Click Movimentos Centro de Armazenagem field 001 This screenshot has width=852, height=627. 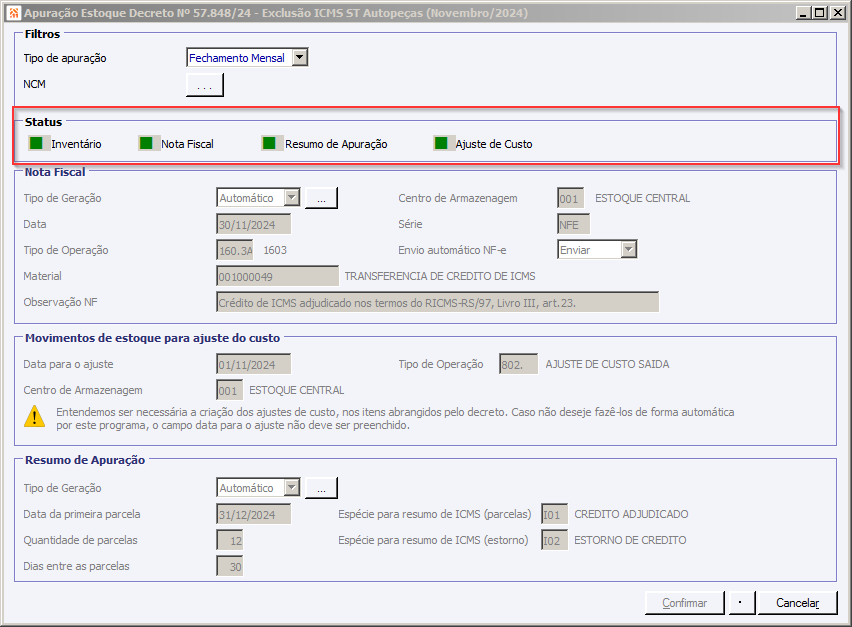pyautogui.click(x=229, y=390)
